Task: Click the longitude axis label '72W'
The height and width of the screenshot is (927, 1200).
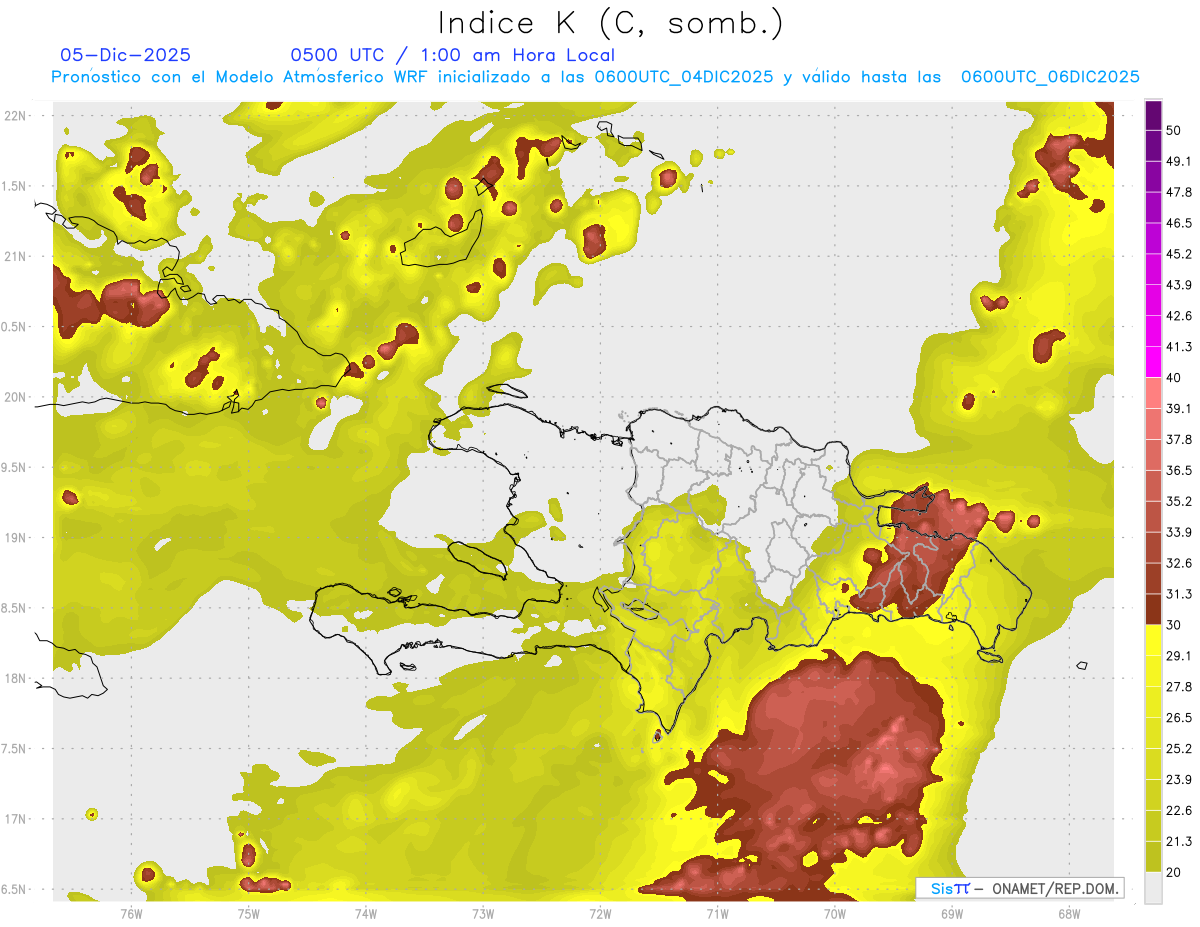Action: (x=600, y=913)
